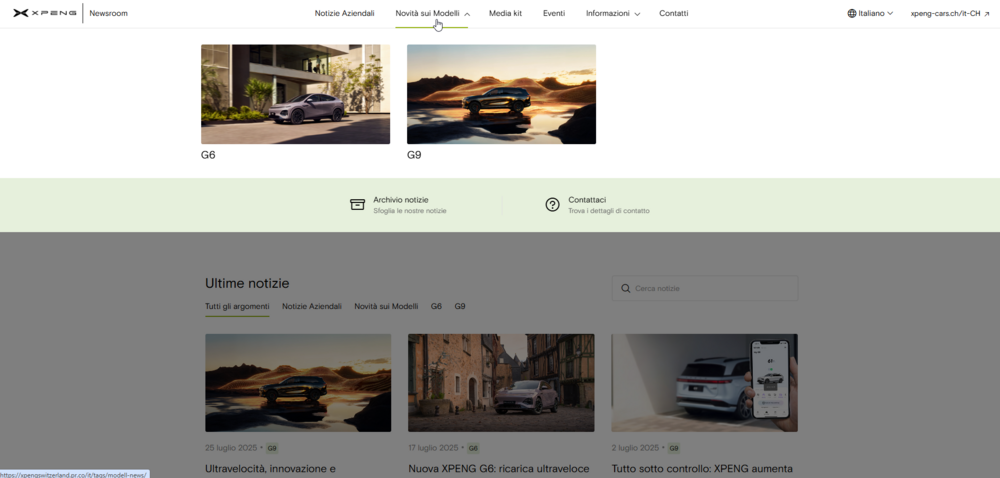1000x478 pixels.
Task: Open the Contatti navigation link
Action: click(x=673, y=14)
